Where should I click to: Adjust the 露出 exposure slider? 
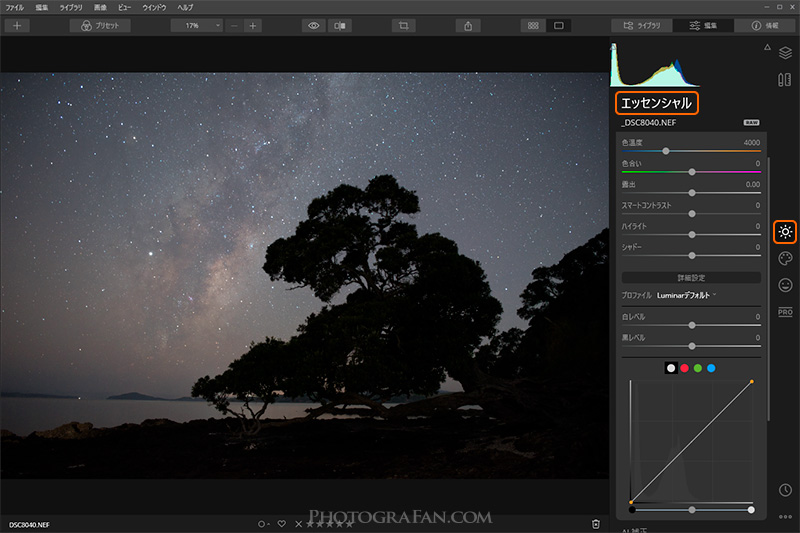coord(691,193)
